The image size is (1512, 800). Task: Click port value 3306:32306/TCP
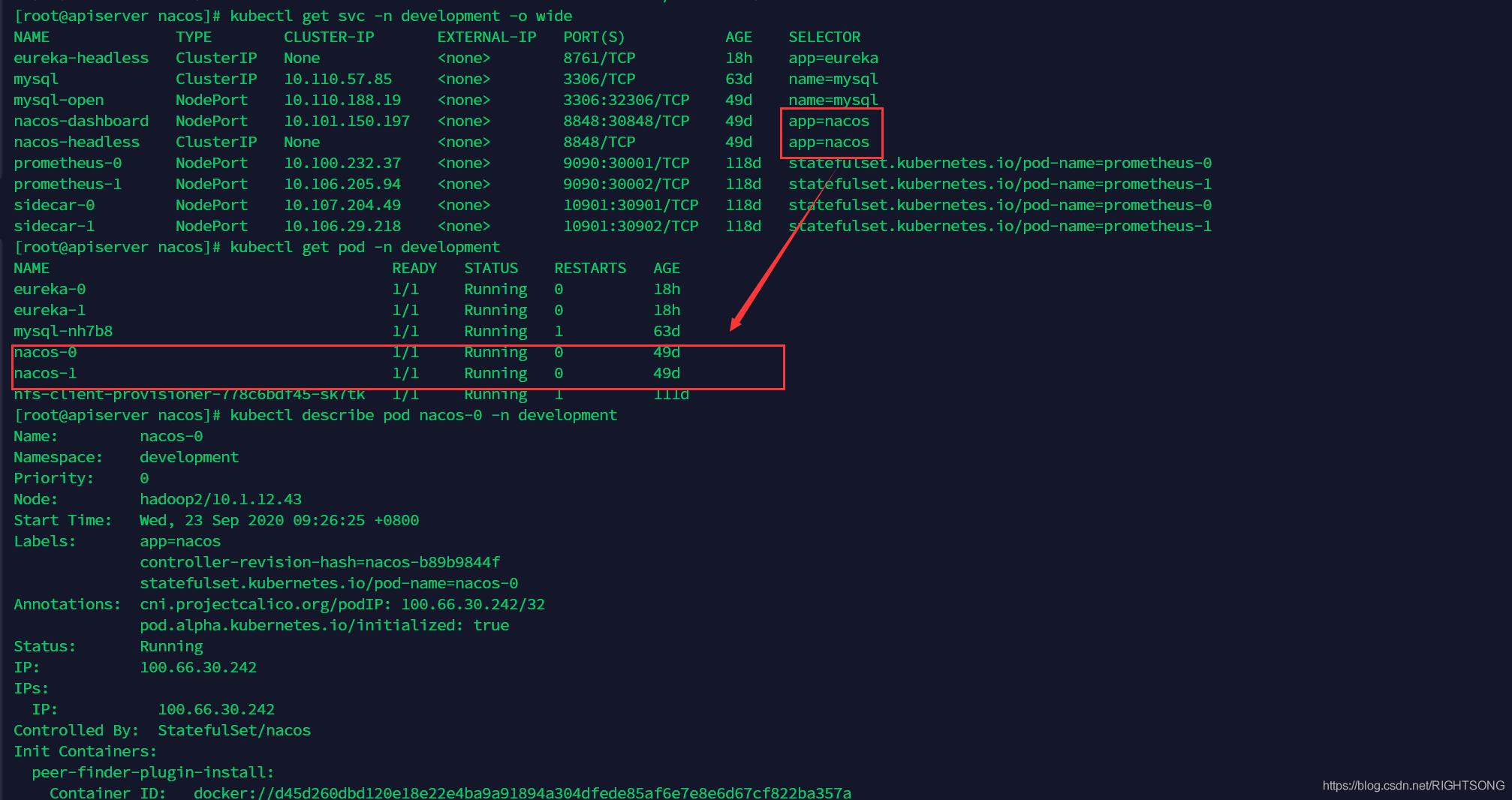(626, 100)
